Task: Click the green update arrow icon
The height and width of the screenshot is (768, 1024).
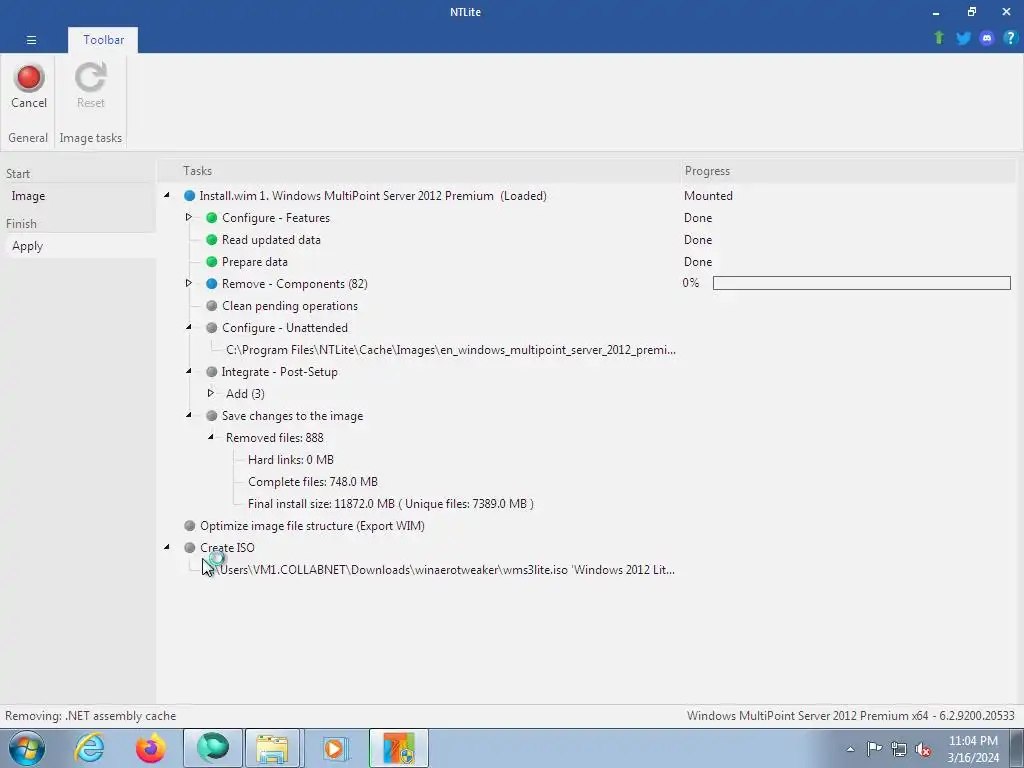Action: tap(939, 38)
